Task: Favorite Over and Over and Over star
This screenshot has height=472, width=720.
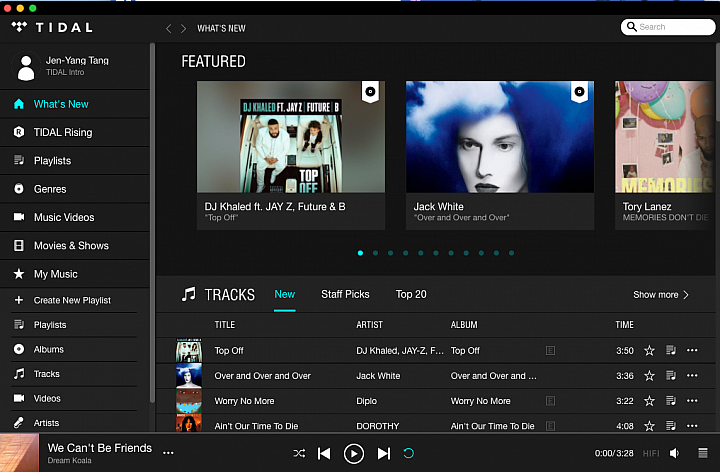Action: [649, 376]
